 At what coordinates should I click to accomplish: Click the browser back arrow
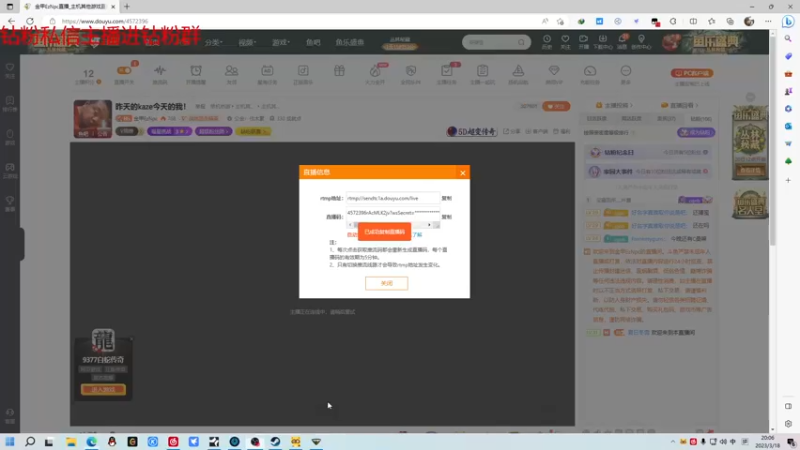point(11,21)
